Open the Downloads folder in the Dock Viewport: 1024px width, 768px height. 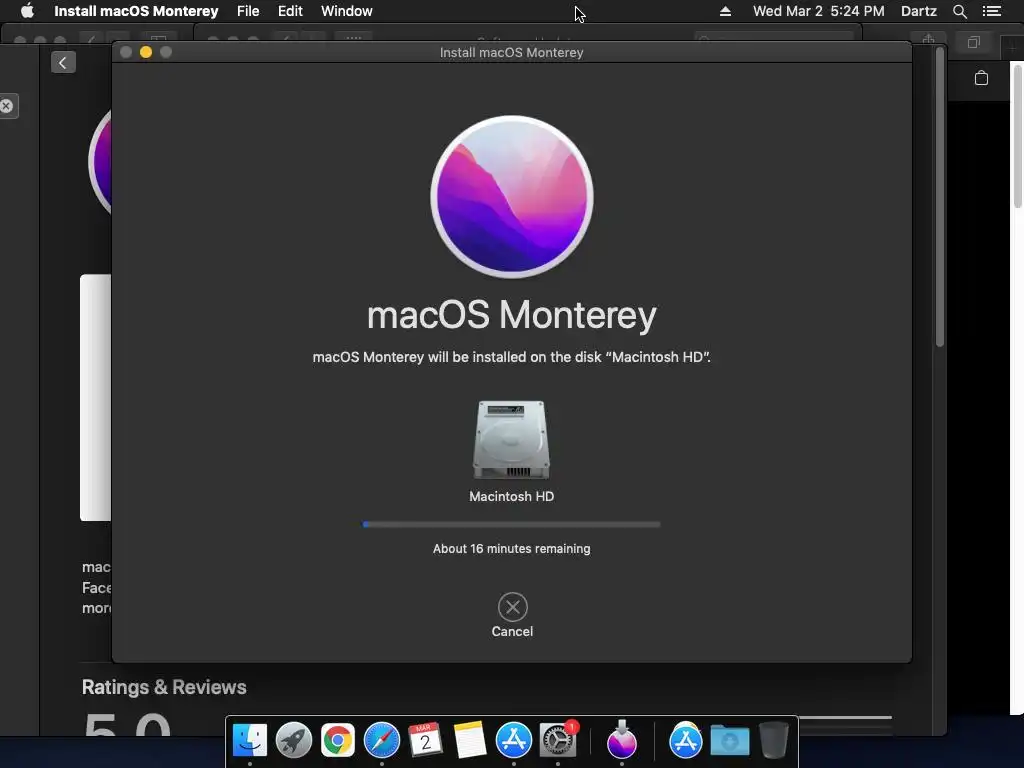729,740
